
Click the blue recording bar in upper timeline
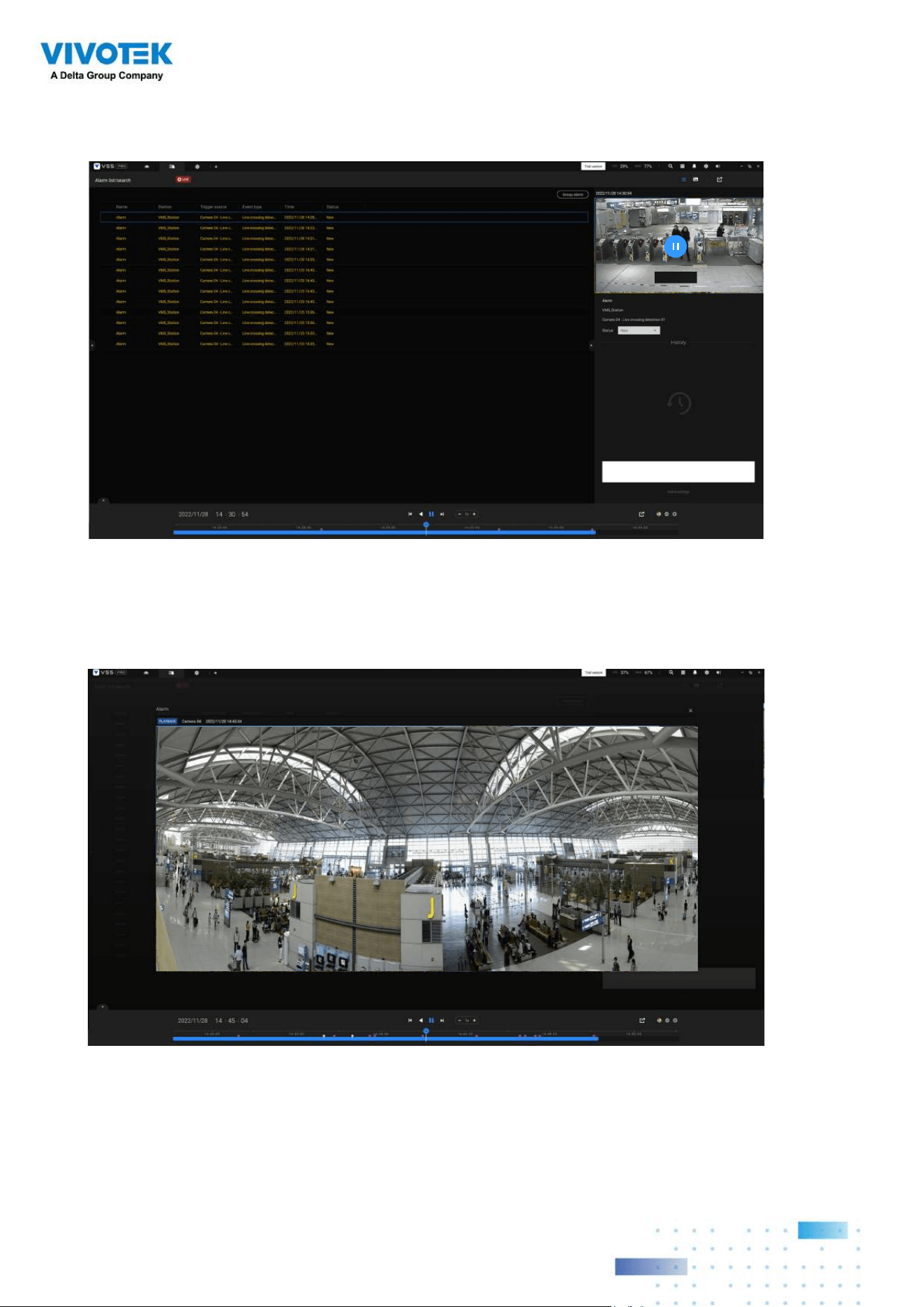click(384, 532)
